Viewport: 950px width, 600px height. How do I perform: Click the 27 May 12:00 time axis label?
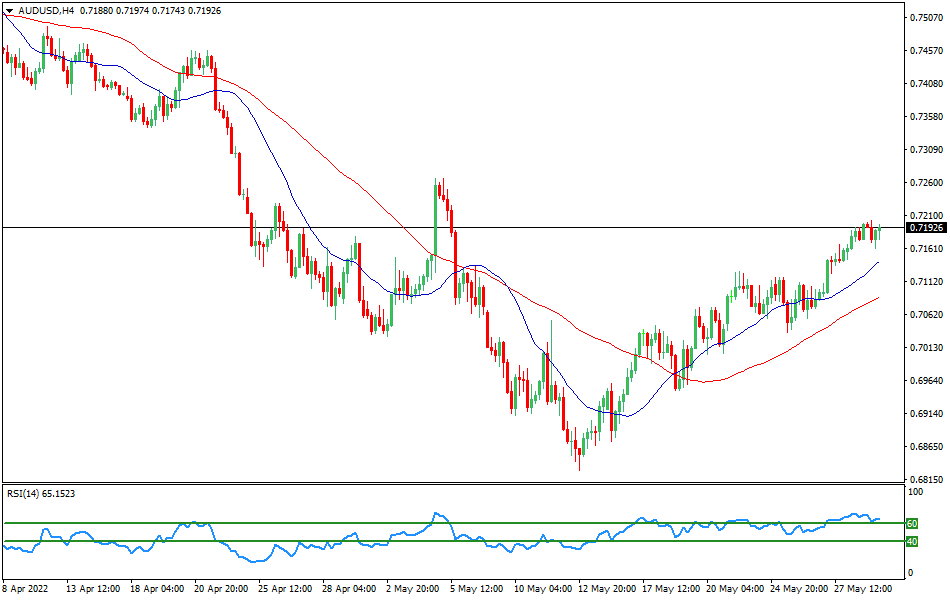pos(862,590)
